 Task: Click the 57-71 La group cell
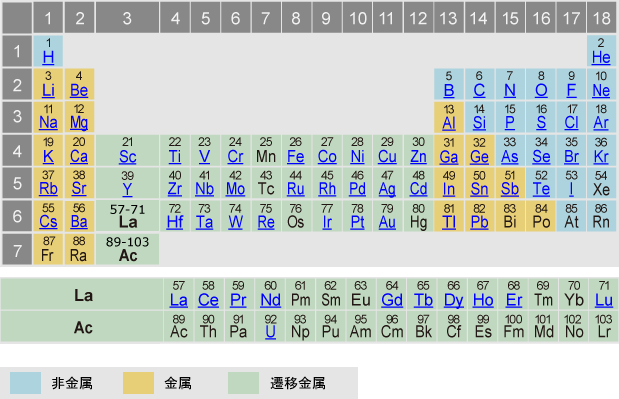point(128,216)
